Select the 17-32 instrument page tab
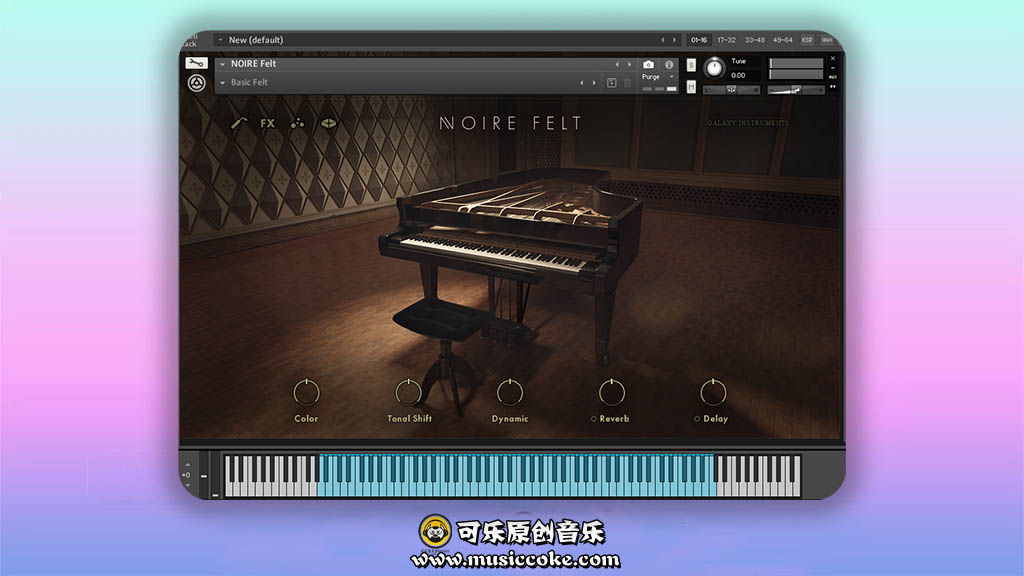This screenshot has height=576, width=1024. tap(726, 40)
